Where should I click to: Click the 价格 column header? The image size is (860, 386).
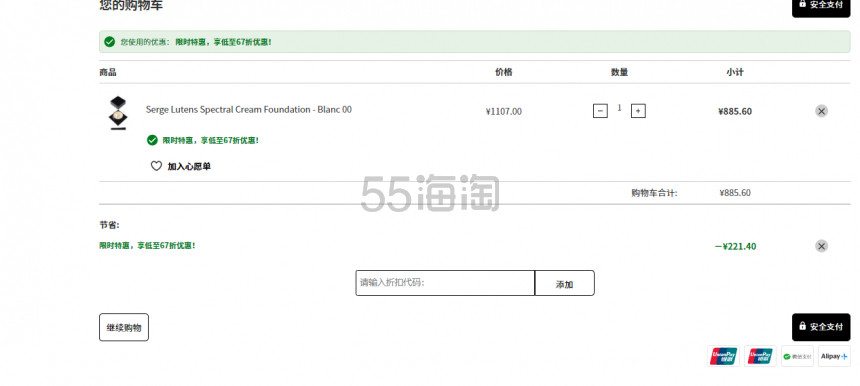pos(503,72)
